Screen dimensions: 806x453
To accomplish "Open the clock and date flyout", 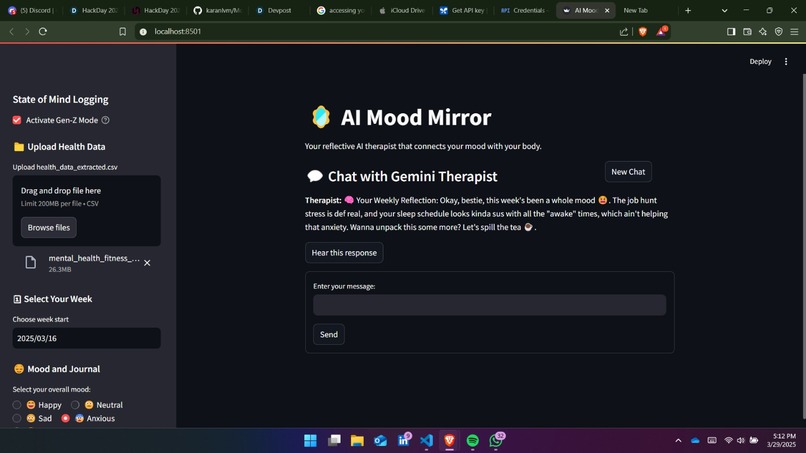I will [781, 441].
